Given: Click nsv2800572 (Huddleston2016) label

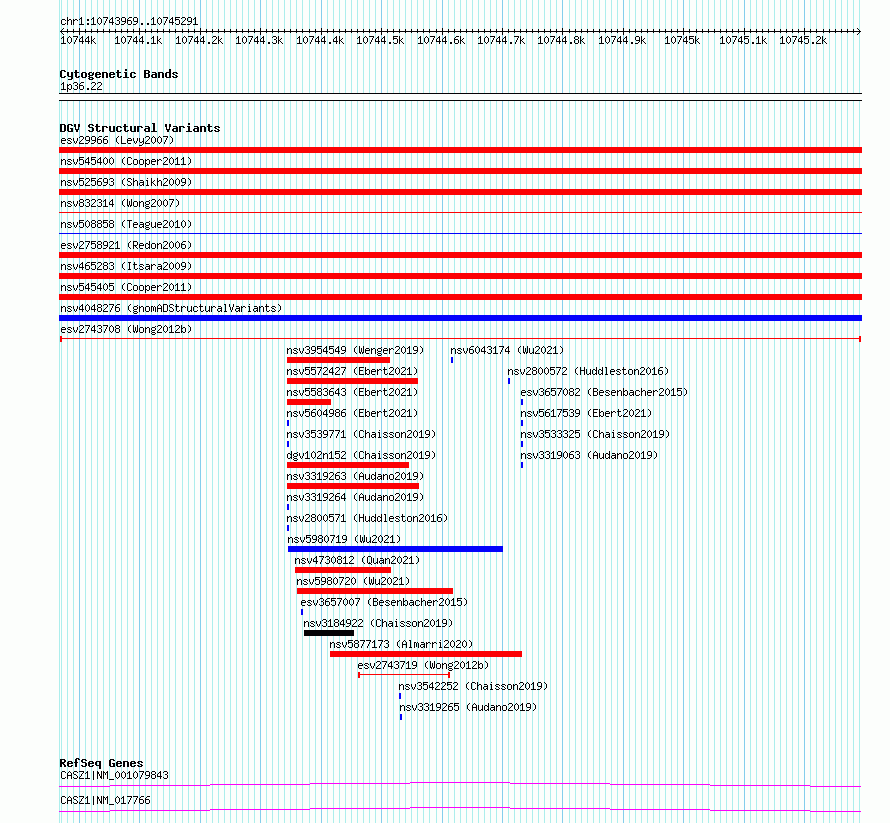Looking at the screenshot, I should point(589,371).
